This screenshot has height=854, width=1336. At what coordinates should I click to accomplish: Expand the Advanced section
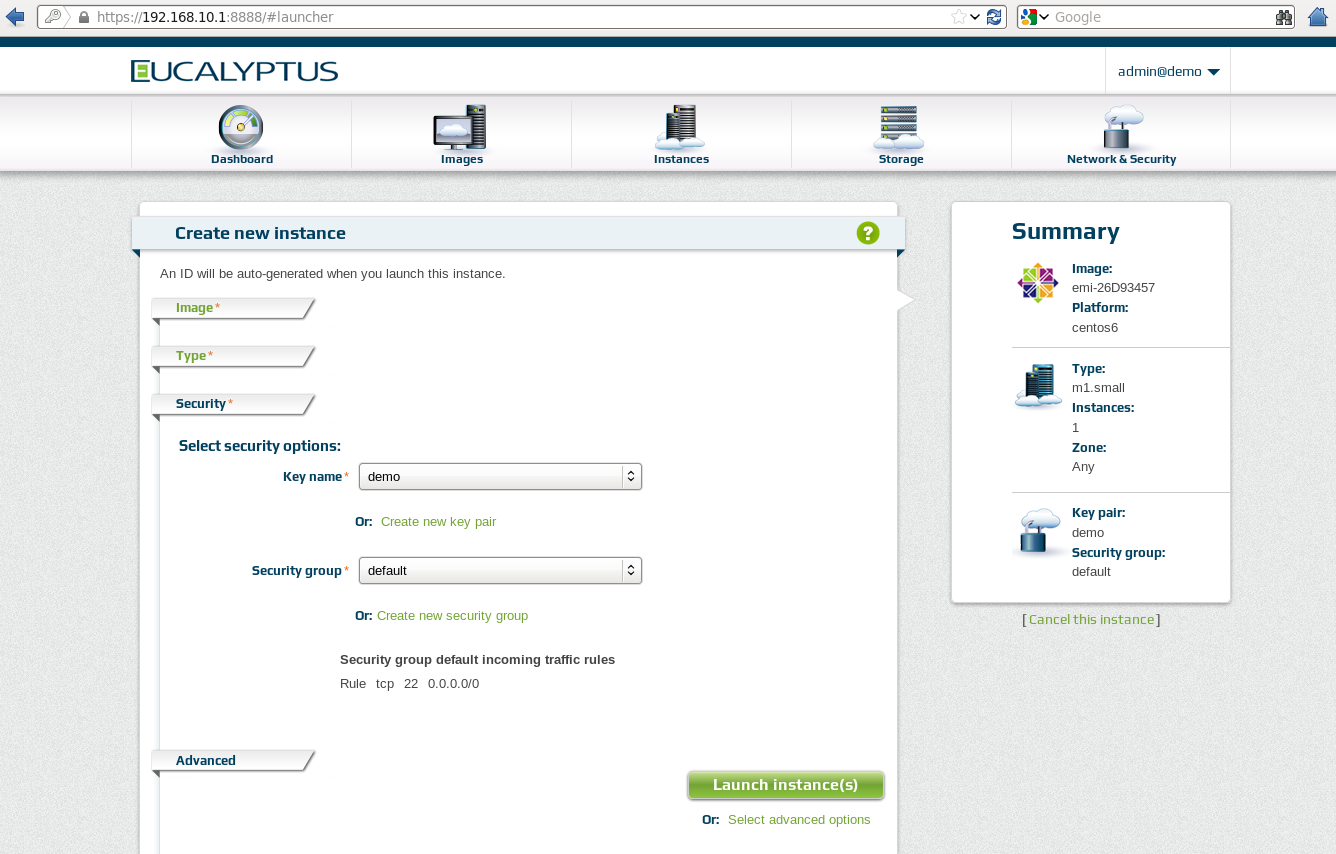233,761
